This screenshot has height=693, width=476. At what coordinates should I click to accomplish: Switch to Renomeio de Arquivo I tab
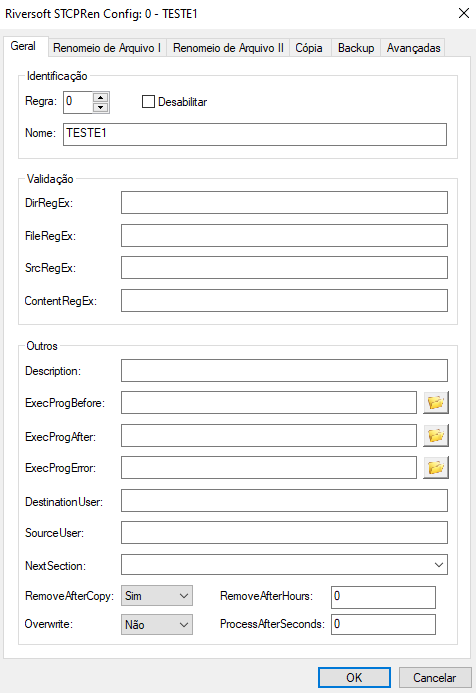click(107, 48)
